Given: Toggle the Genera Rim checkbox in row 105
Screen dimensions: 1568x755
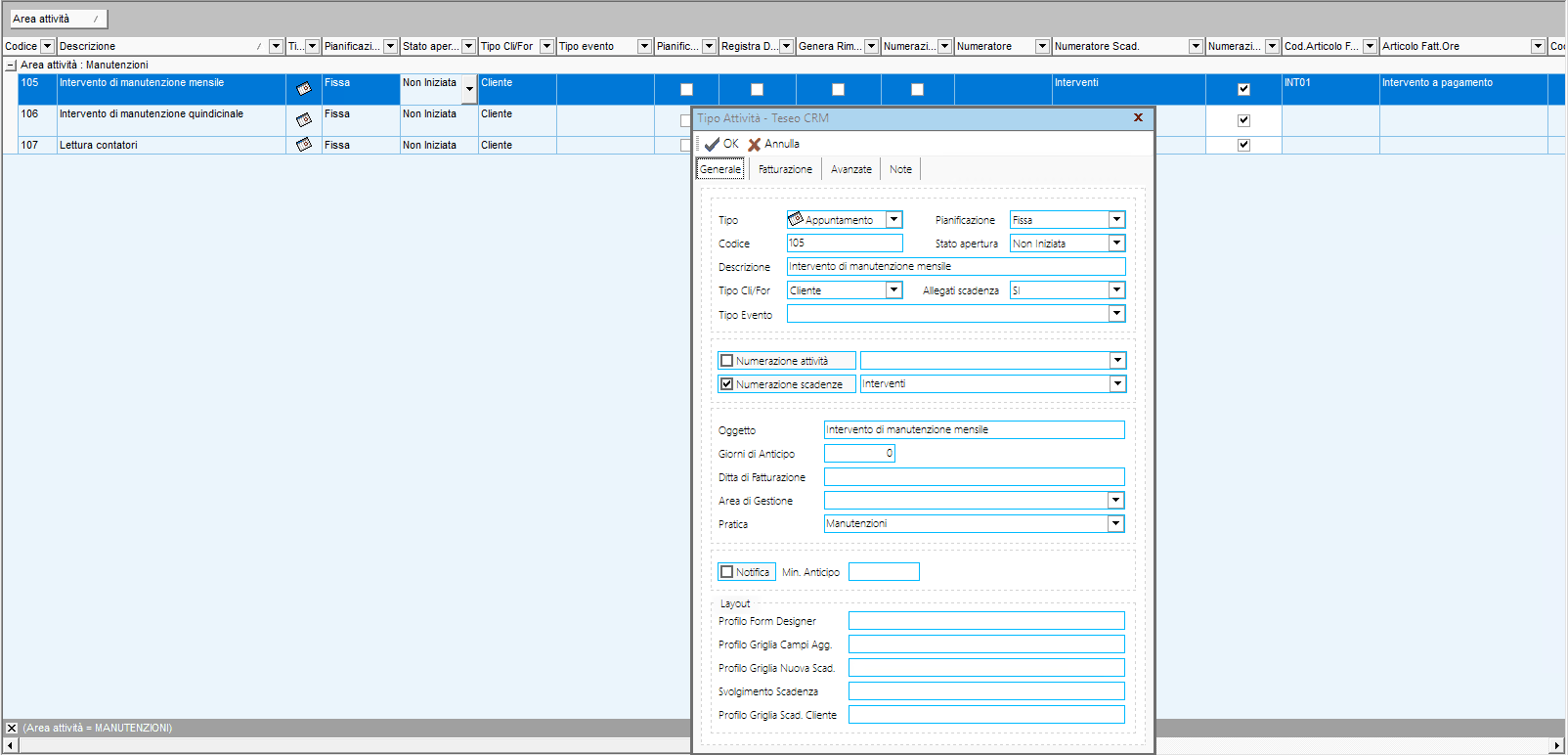Looking at the screenshot, I should pos(838,89).
